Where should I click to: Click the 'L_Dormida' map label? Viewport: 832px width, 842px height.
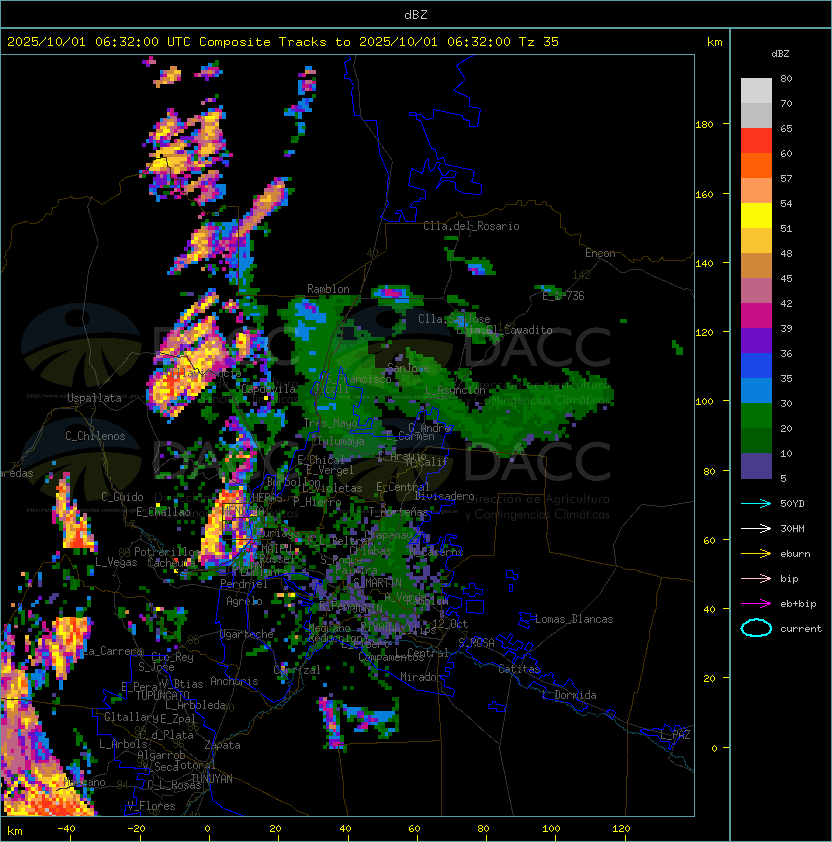pyautogui.click(x=569, y=695)
